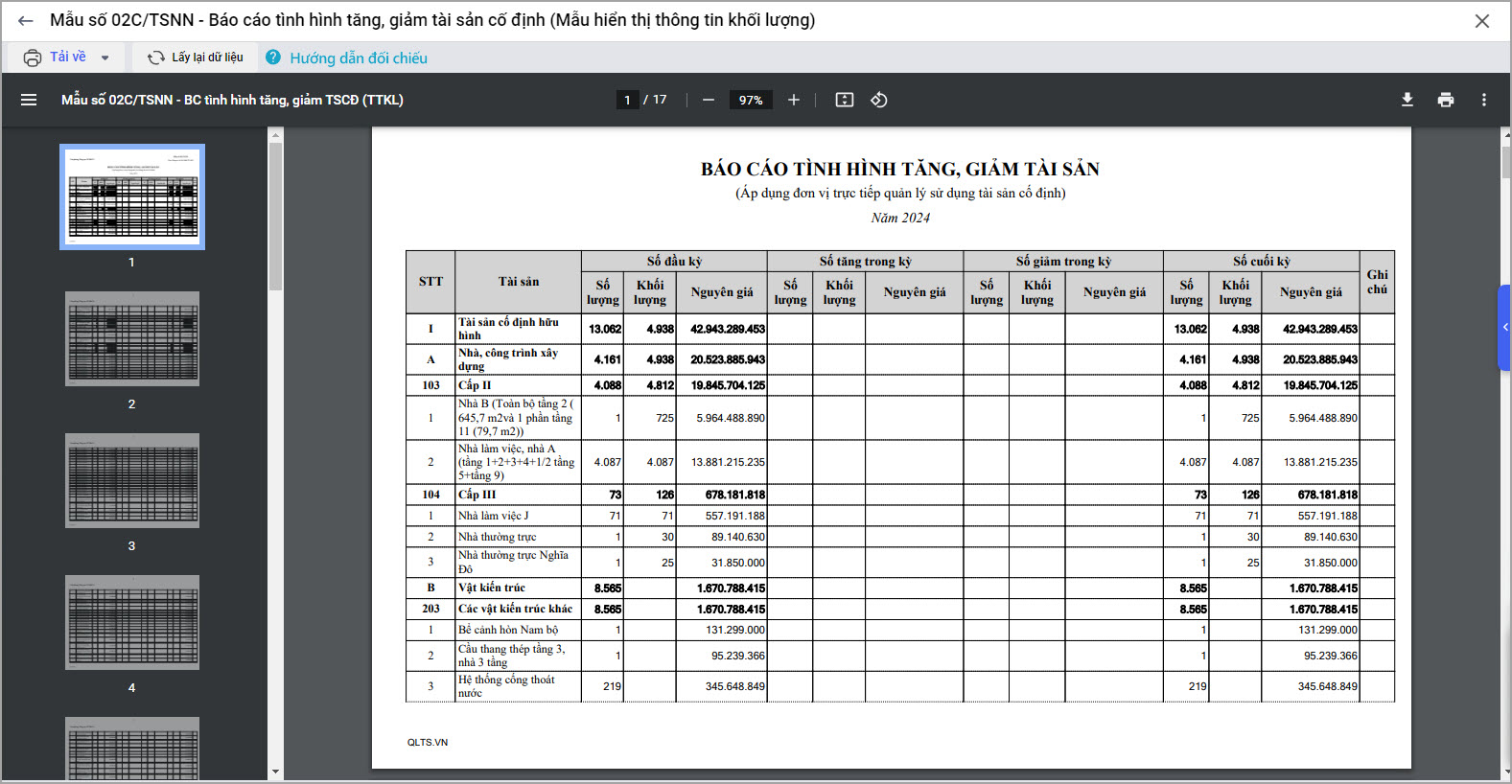The height and width of the screenshot is (784, 1512).
Task: Click the Vật kiến trúc row label
Action: point(492,588)
